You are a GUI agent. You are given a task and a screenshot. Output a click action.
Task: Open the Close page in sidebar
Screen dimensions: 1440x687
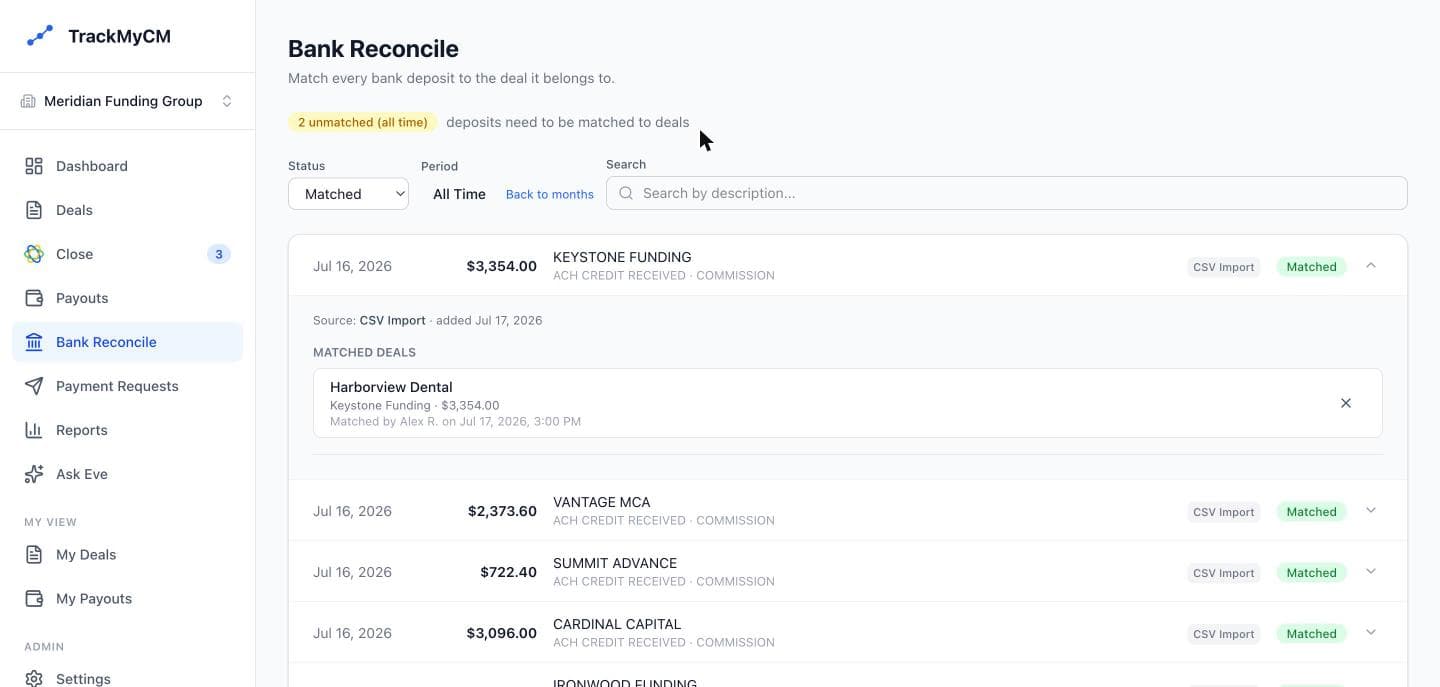tap(127, 254)
